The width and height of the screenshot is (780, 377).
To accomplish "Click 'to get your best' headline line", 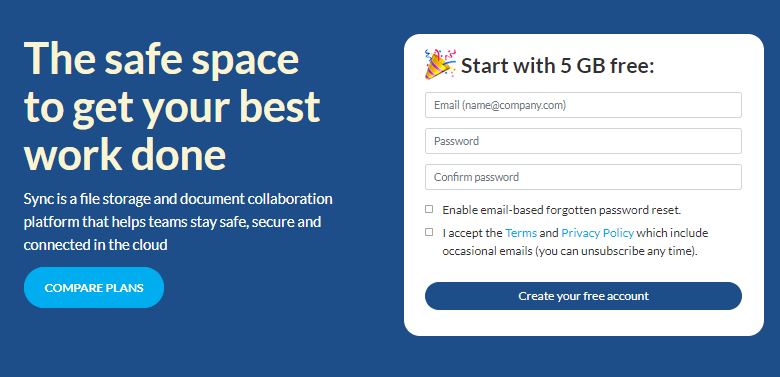I will [x=172, y=106].
